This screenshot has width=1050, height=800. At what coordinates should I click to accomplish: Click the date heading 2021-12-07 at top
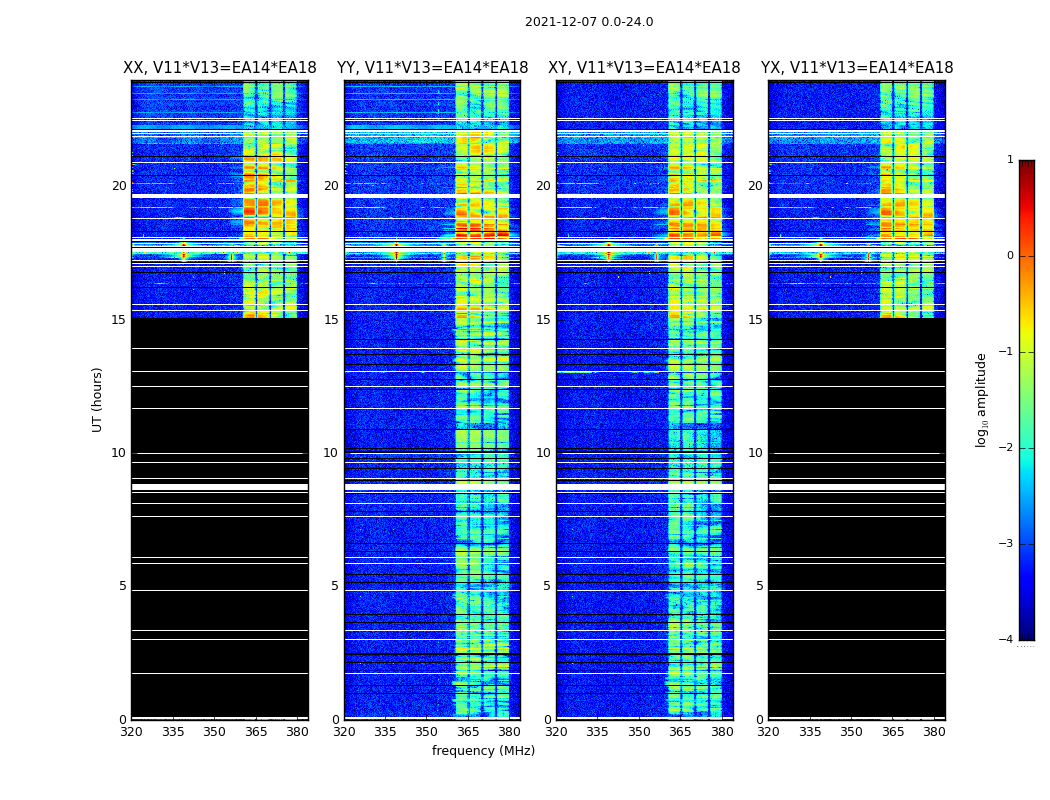pyautogui.click(x=589, y=22)
